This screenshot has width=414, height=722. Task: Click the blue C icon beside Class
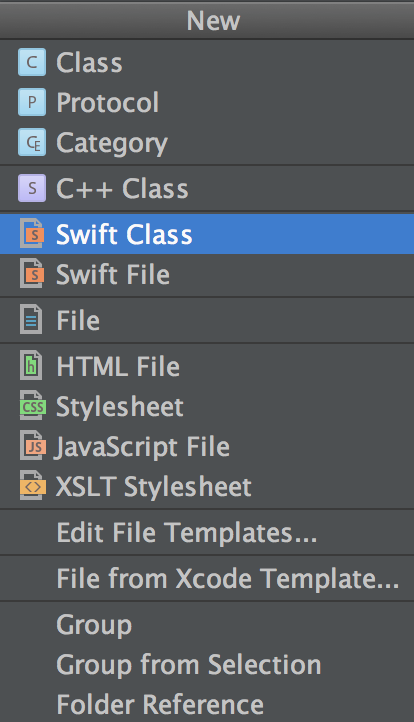tap(32, 62)
